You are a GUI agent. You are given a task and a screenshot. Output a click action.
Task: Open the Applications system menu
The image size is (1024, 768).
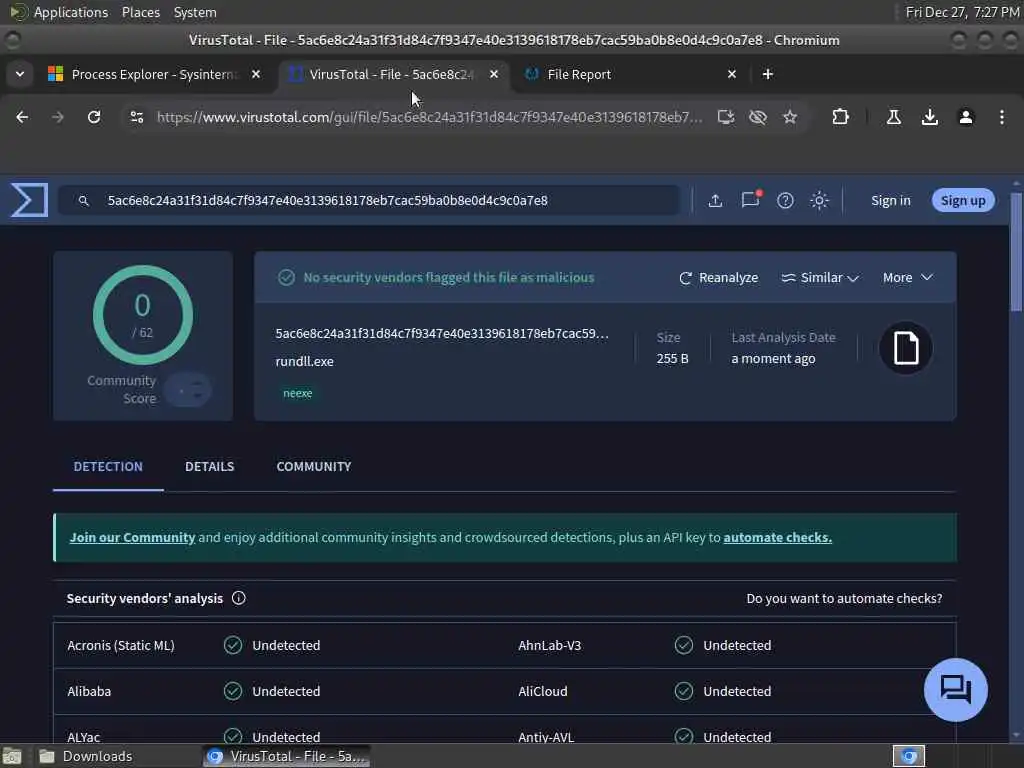tap(71, 12)
